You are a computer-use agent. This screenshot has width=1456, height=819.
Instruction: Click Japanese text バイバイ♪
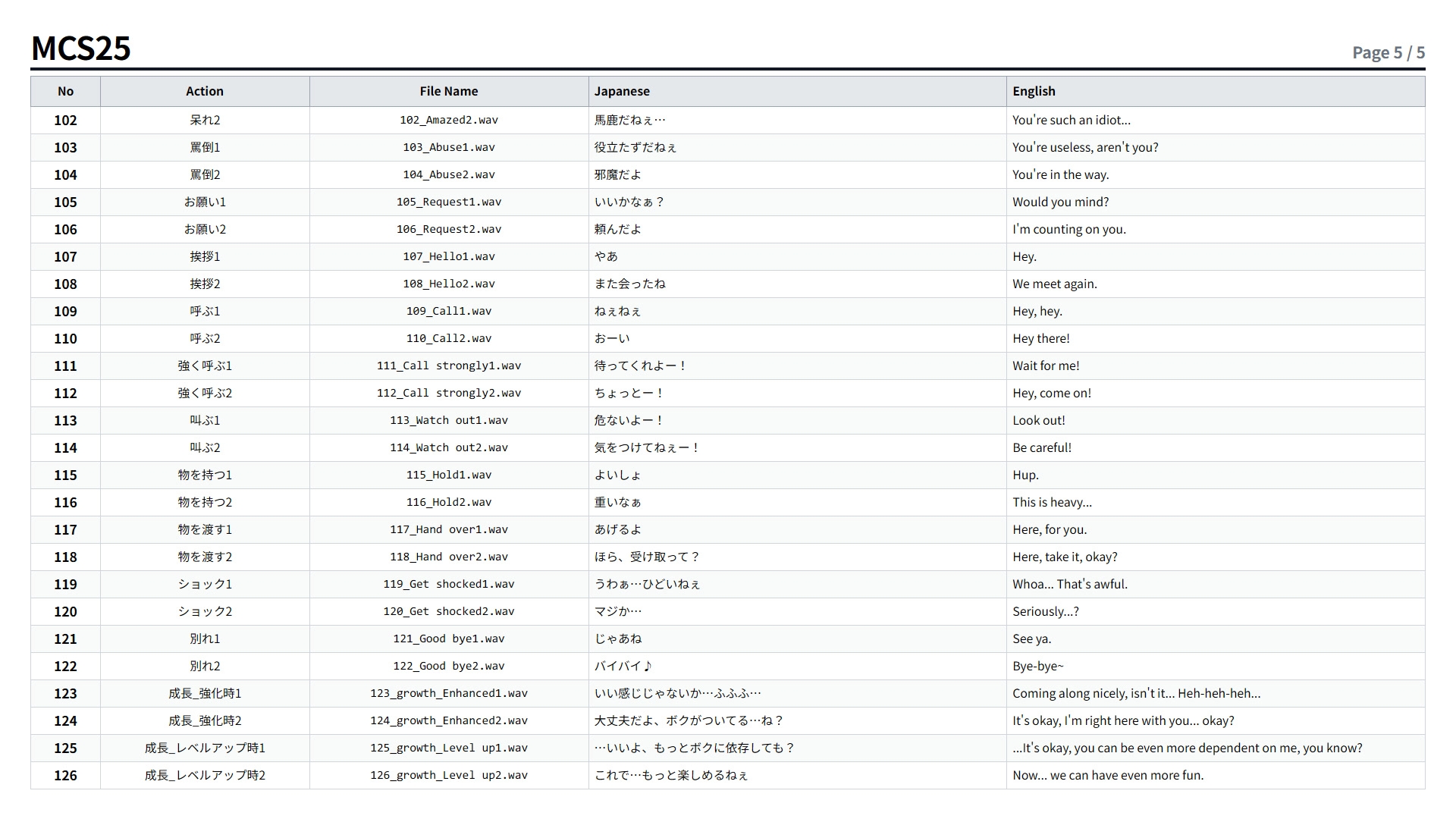pos(623,666)
